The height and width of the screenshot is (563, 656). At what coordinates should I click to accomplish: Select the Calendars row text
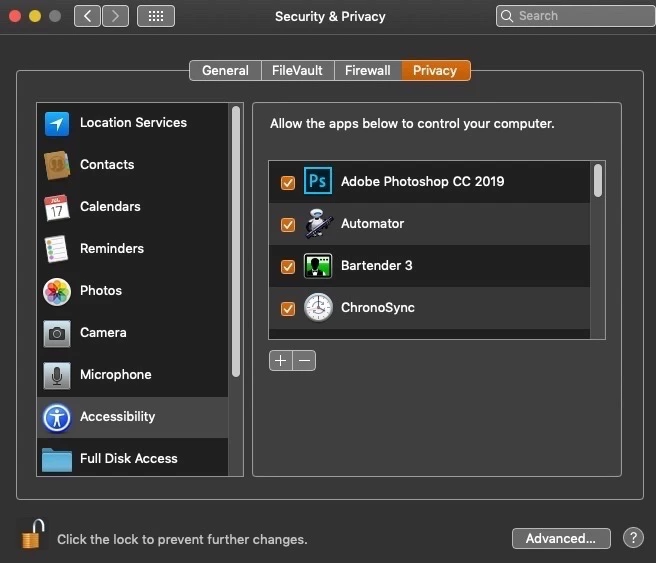(110, 206)
